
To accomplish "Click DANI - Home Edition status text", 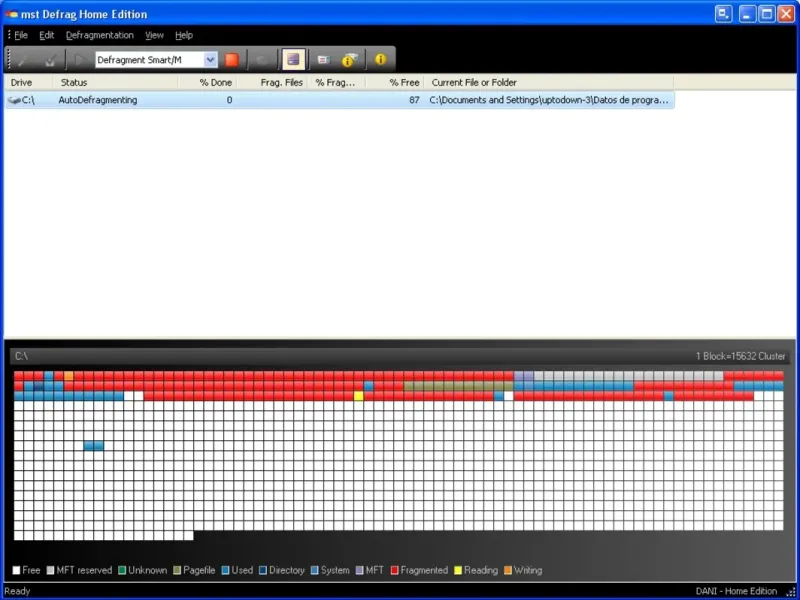I will click(736, 591).
